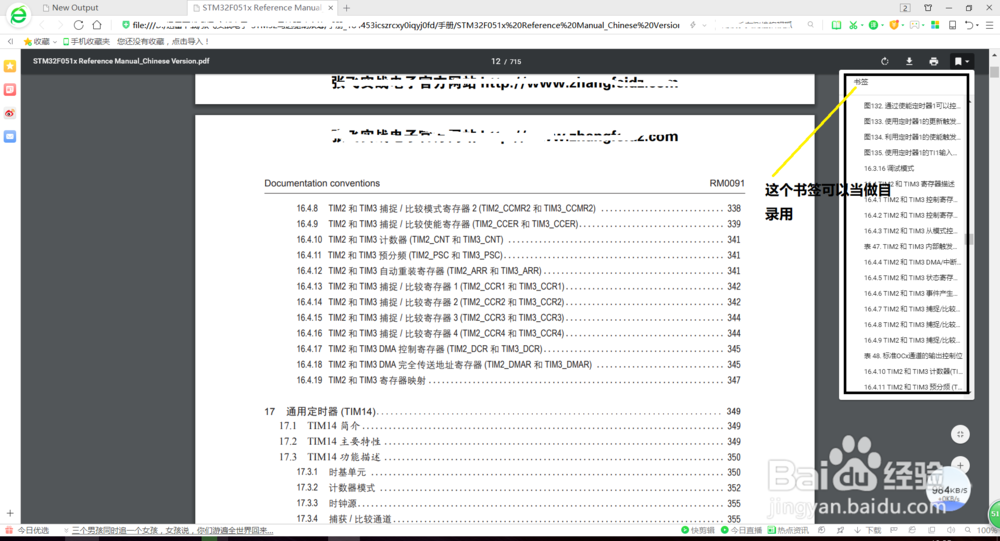Click the status bar news headline link

tap(172, 530)
